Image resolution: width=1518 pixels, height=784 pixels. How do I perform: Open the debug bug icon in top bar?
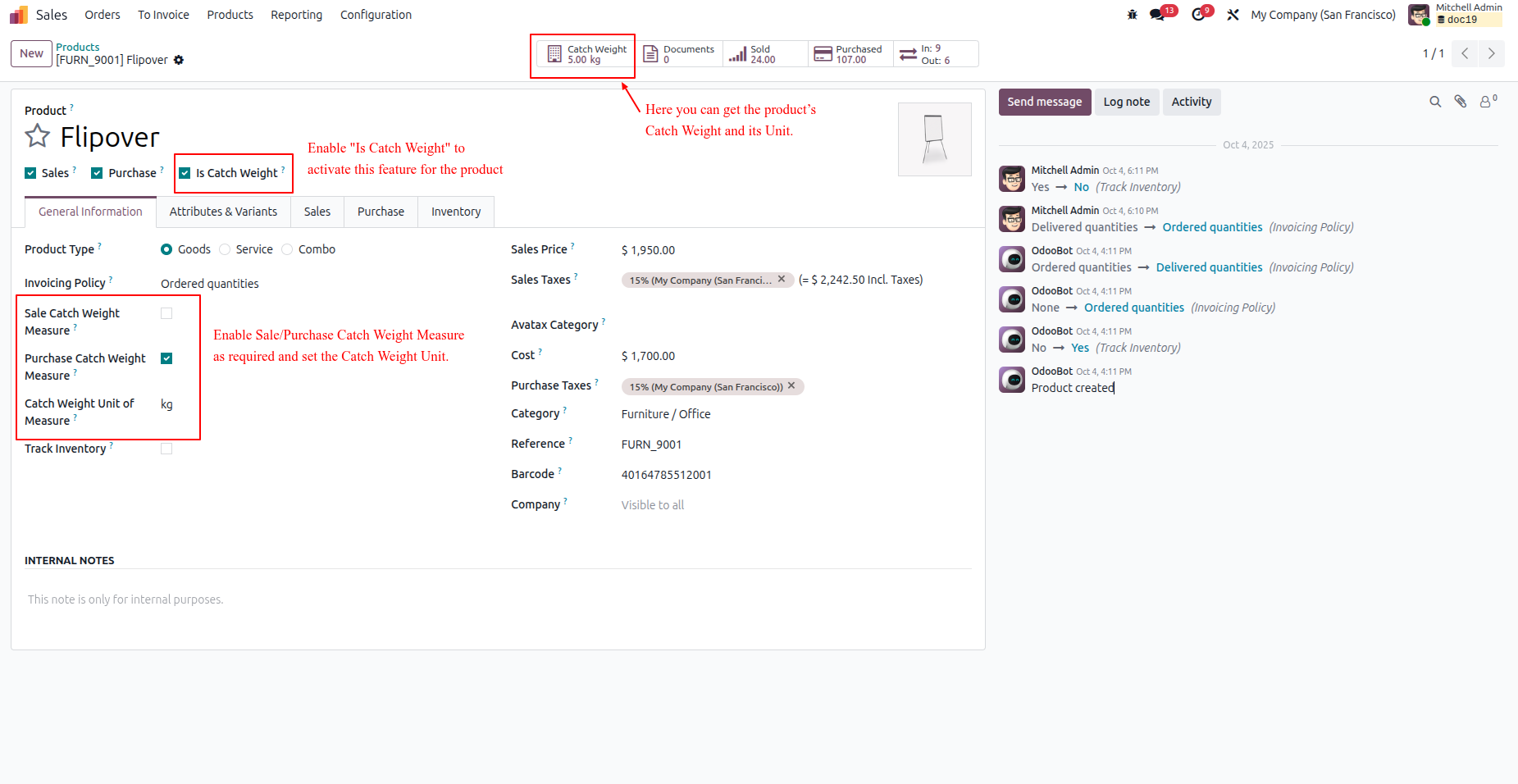coord(1133,15)
